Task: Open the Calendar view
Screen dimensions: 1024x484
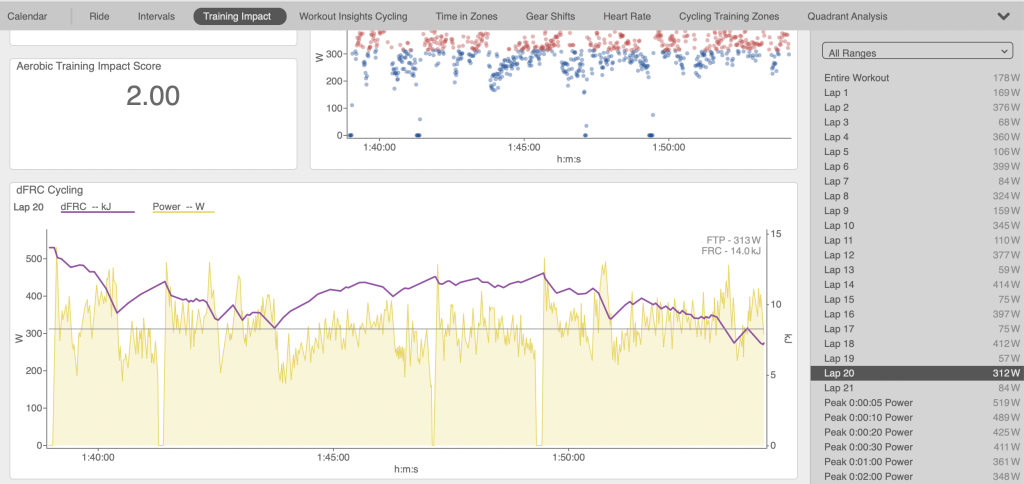Action: coord(27,16)
